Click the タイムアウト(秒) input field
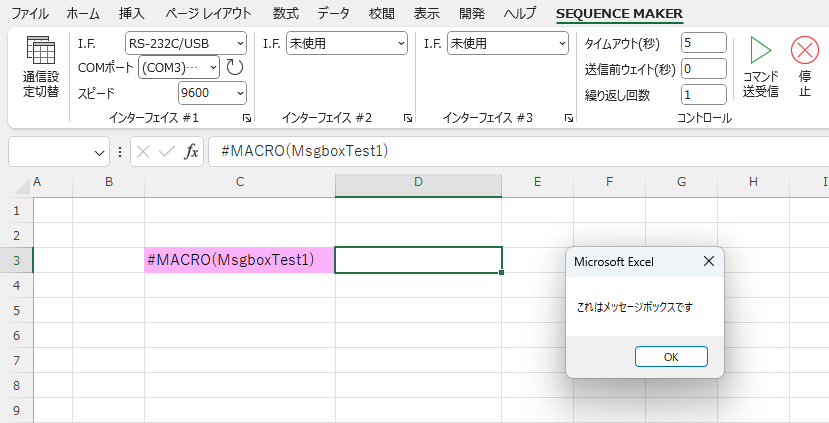Screen dimensions: 829x423 click(704, 43)
